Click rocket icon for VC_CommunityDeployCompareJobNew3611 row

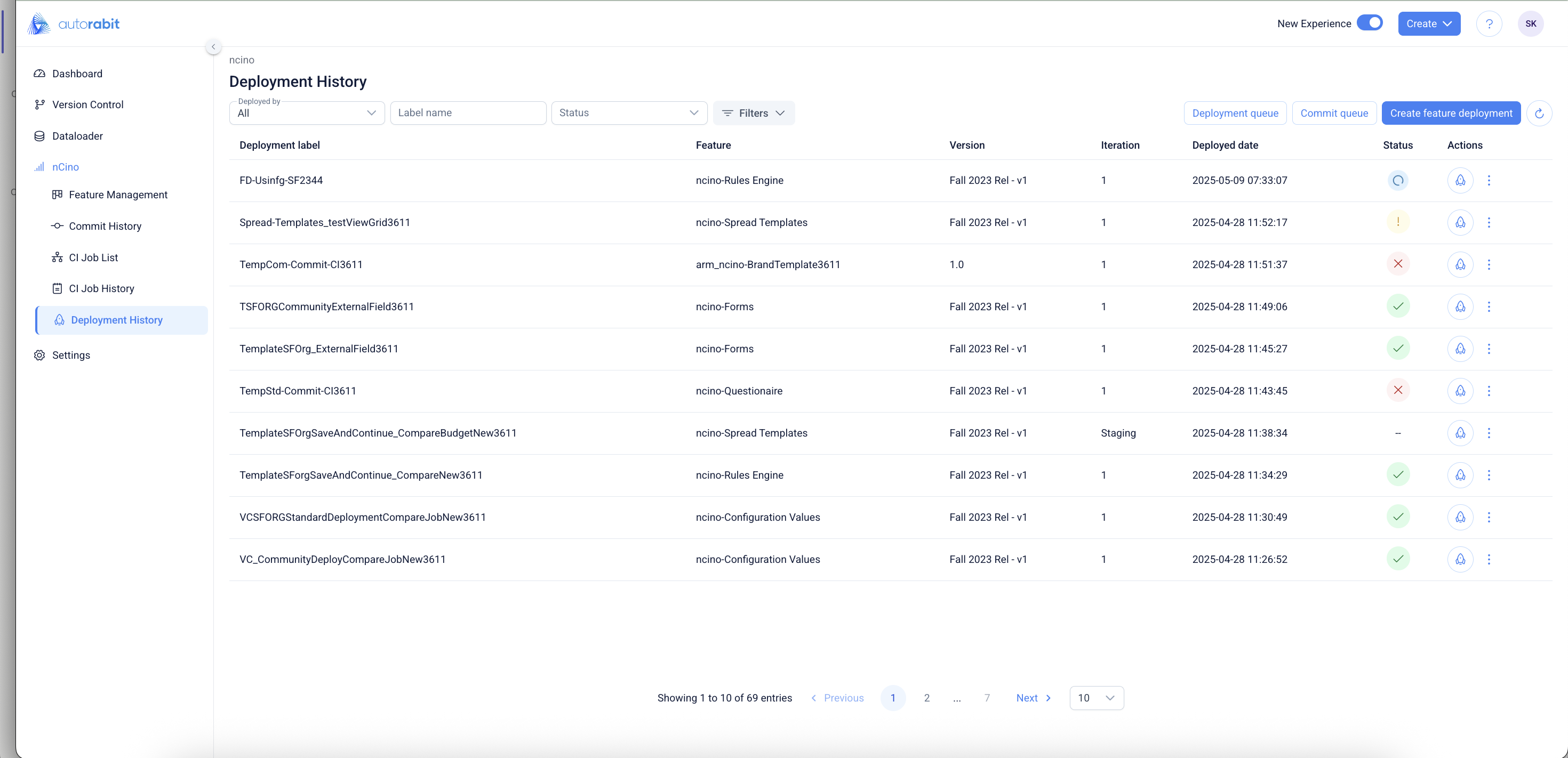(1460, 559)
